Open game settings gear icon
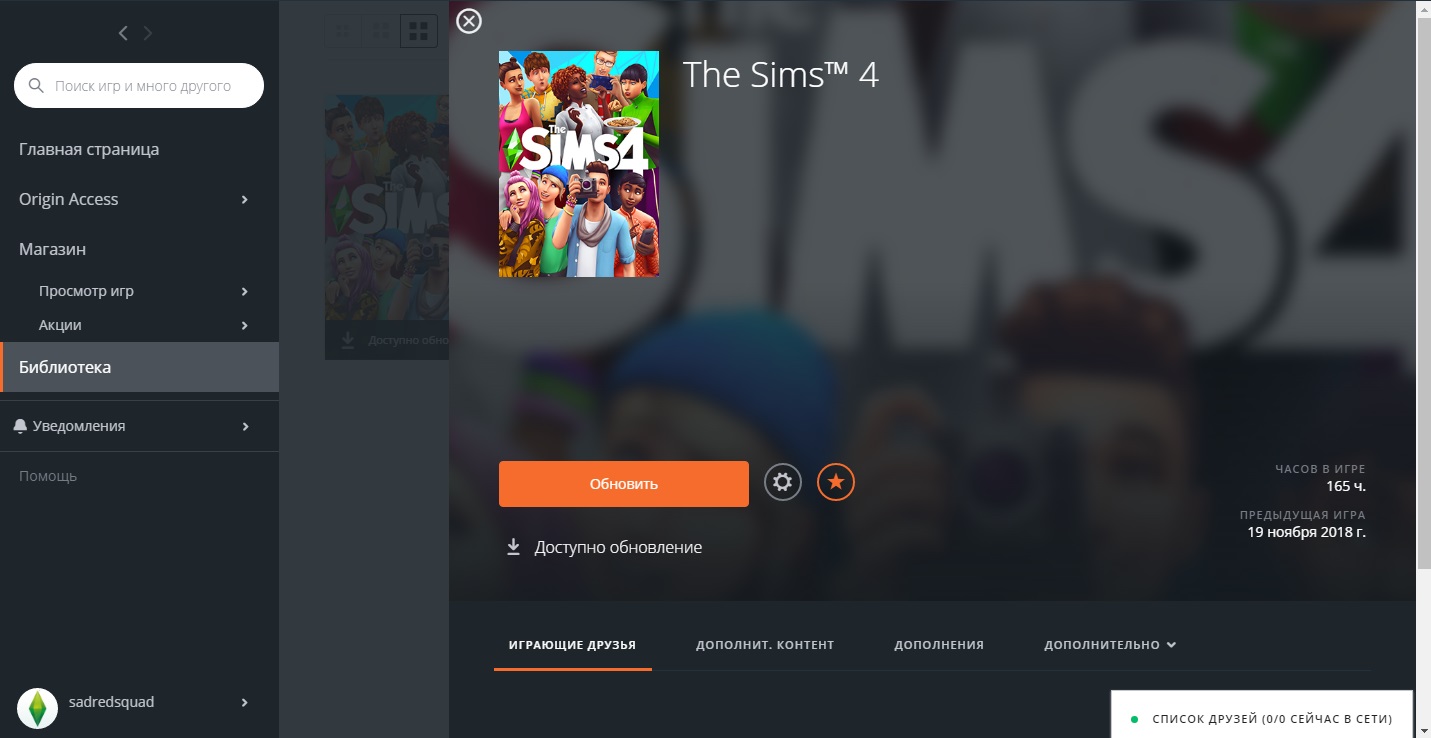 coord(783,483)
